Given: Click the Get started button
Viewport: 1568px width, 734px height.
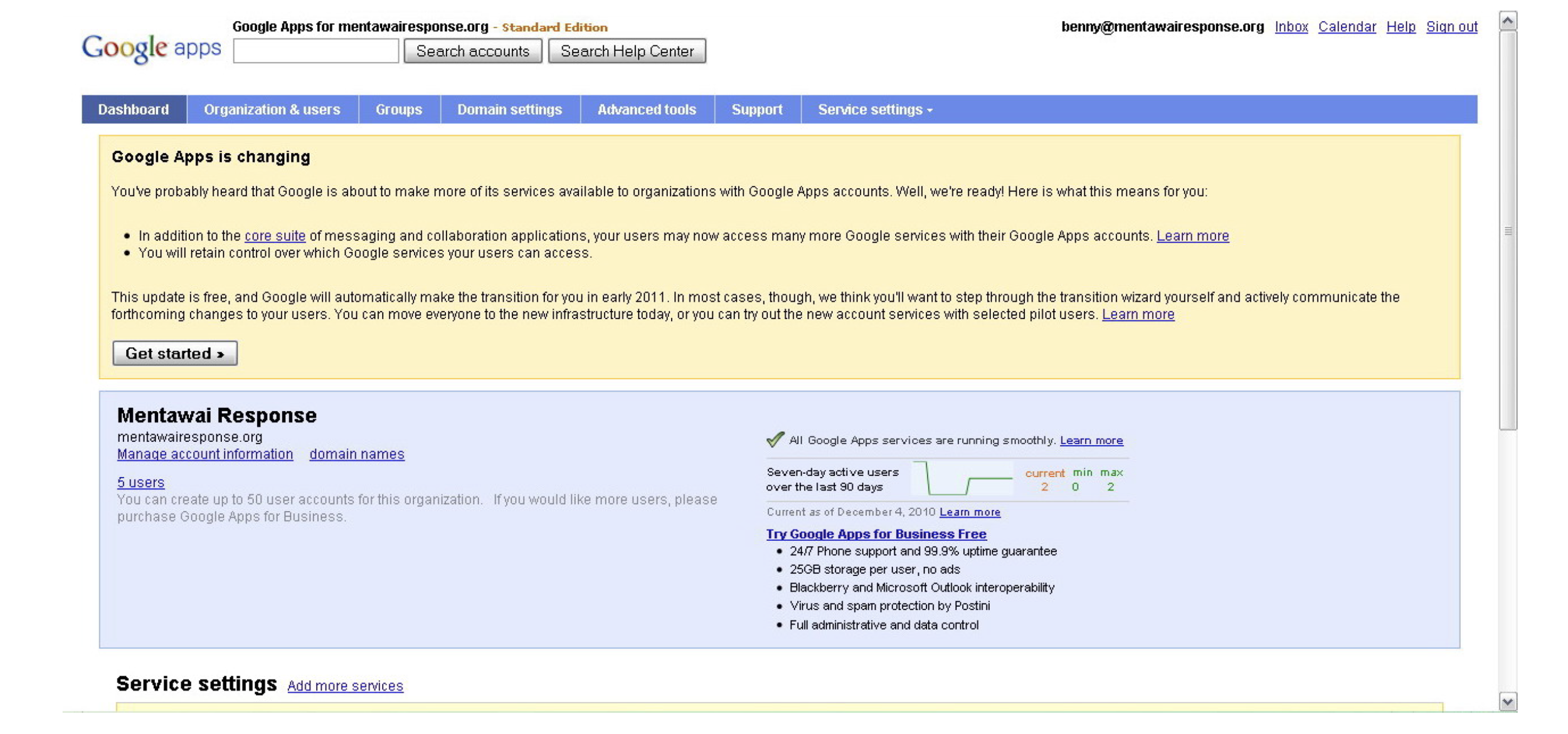Looking at the screenshot, I should point(174,354).
